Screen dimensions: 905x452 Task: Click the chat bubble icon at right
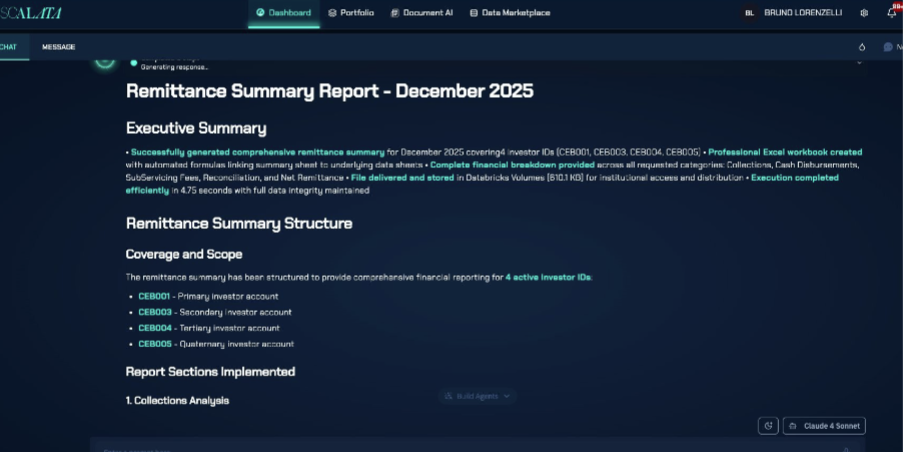coord(888,47)
